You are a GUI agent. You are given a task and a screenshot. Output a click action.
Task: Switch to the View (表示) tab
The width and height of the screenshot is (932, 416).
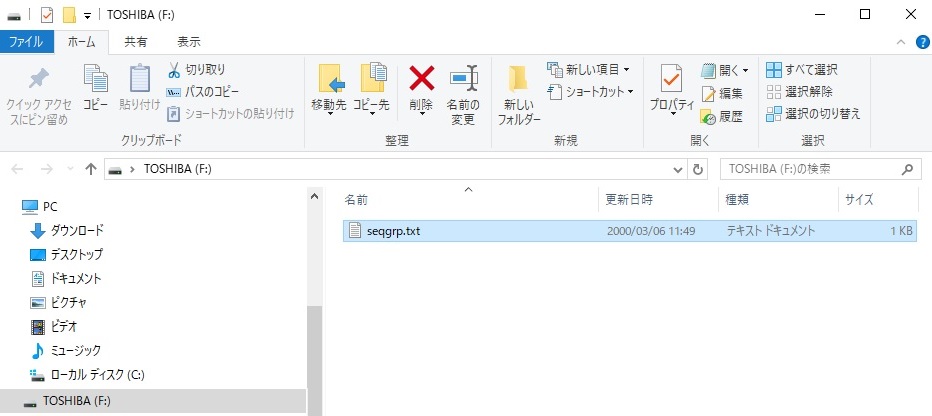pyautogui.click(x=189, y=42)
